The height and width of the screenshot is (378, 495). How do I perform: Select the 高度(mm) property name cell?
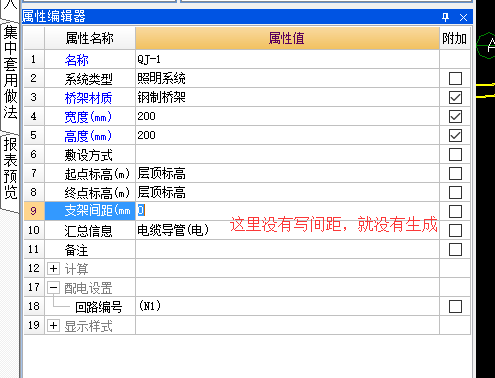click(90, 136)
